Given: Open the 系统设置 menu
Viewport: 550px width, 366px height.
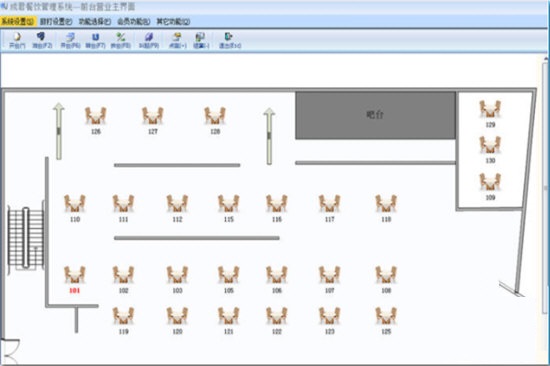Looking at the screenshot, I should [17, 21].
